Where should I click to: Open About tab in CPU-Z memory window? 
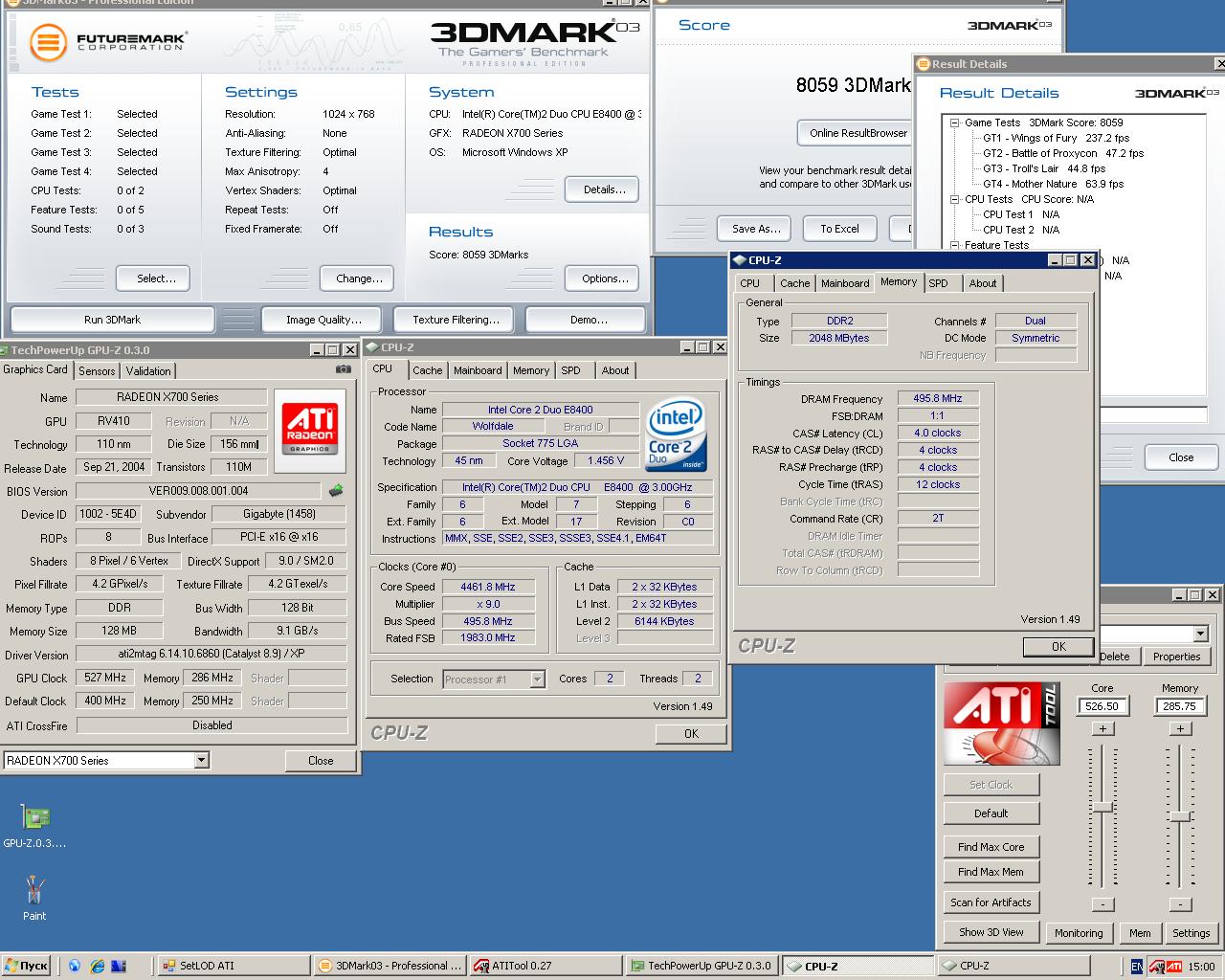point(983,283)
